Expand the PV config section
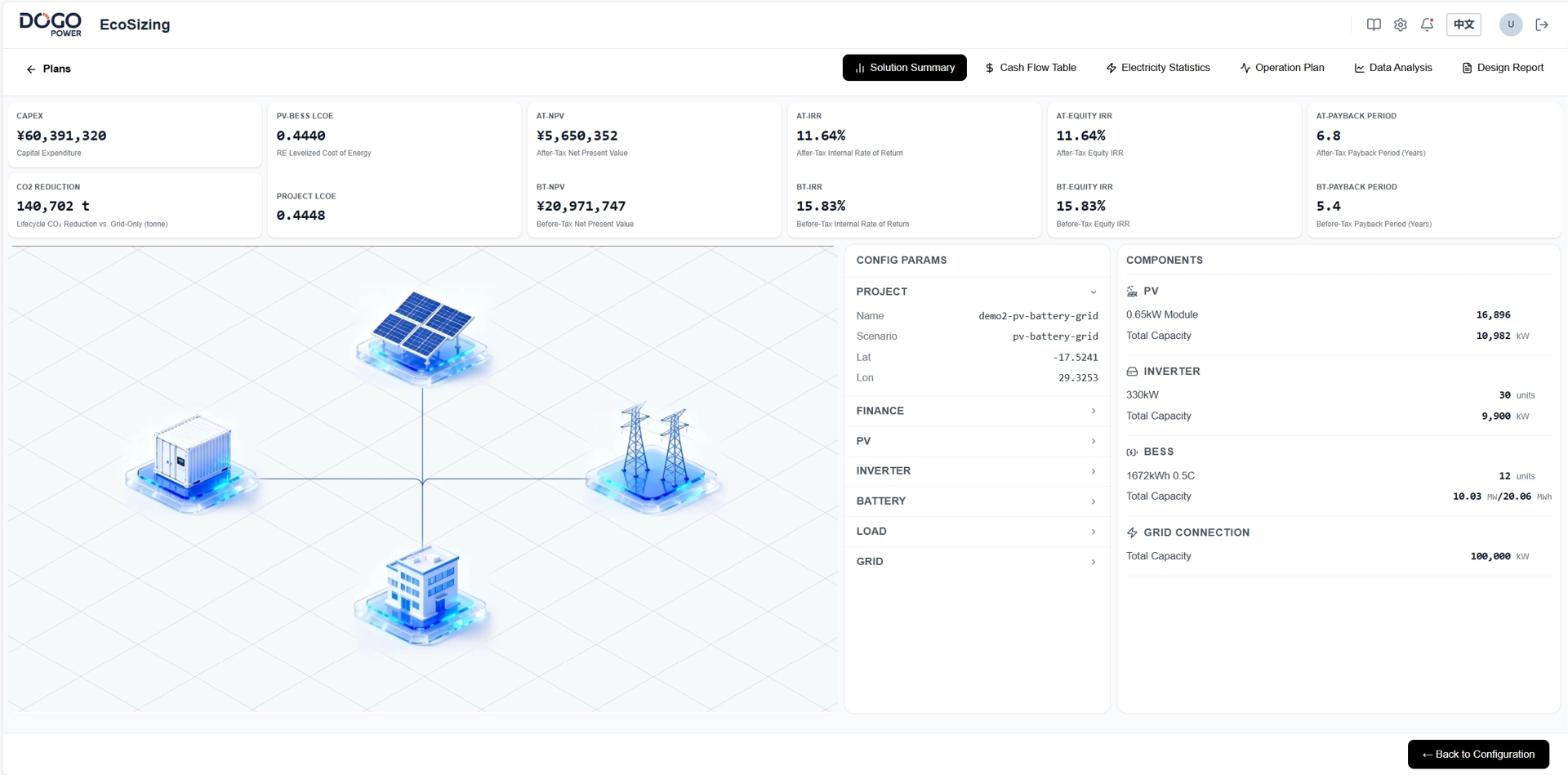Image resolution: width=1568 pixels, height=775 pixels. pos(977,441)
